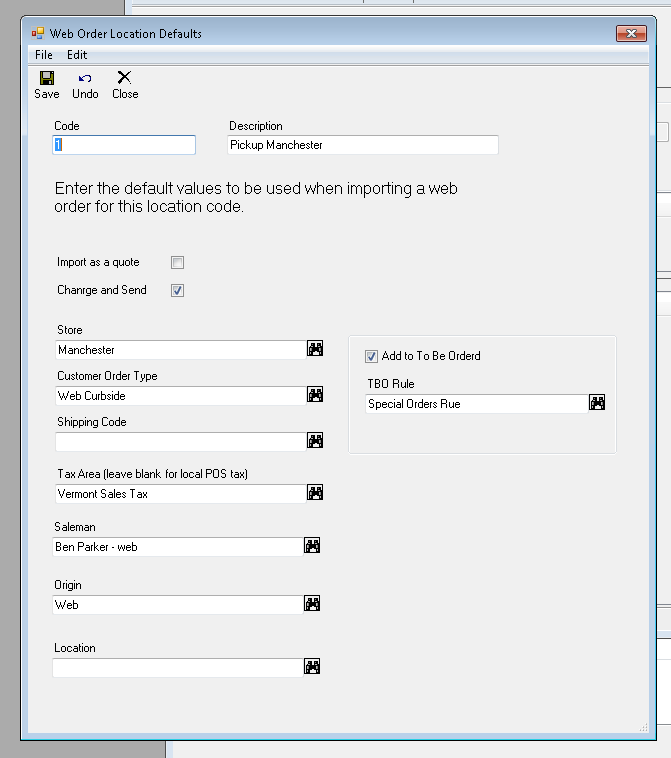Toggle Chanrge and Send checkbox
671x758 pixels.
pyautogui.click(x=177, y=291)
